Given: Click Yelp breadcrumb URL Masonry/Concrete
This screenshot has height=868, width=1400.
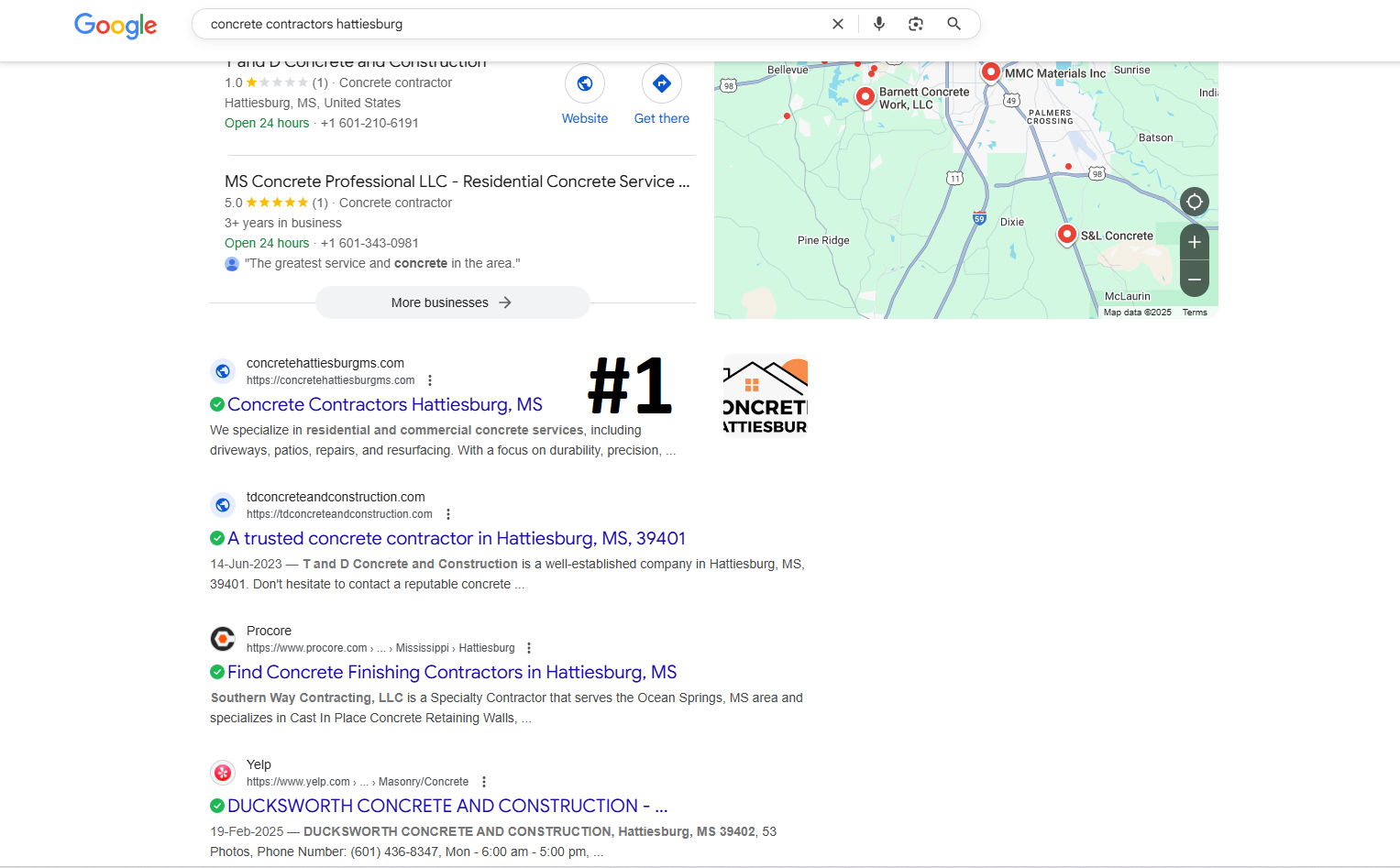Looking at the screenshot, I should coord(358,782).
